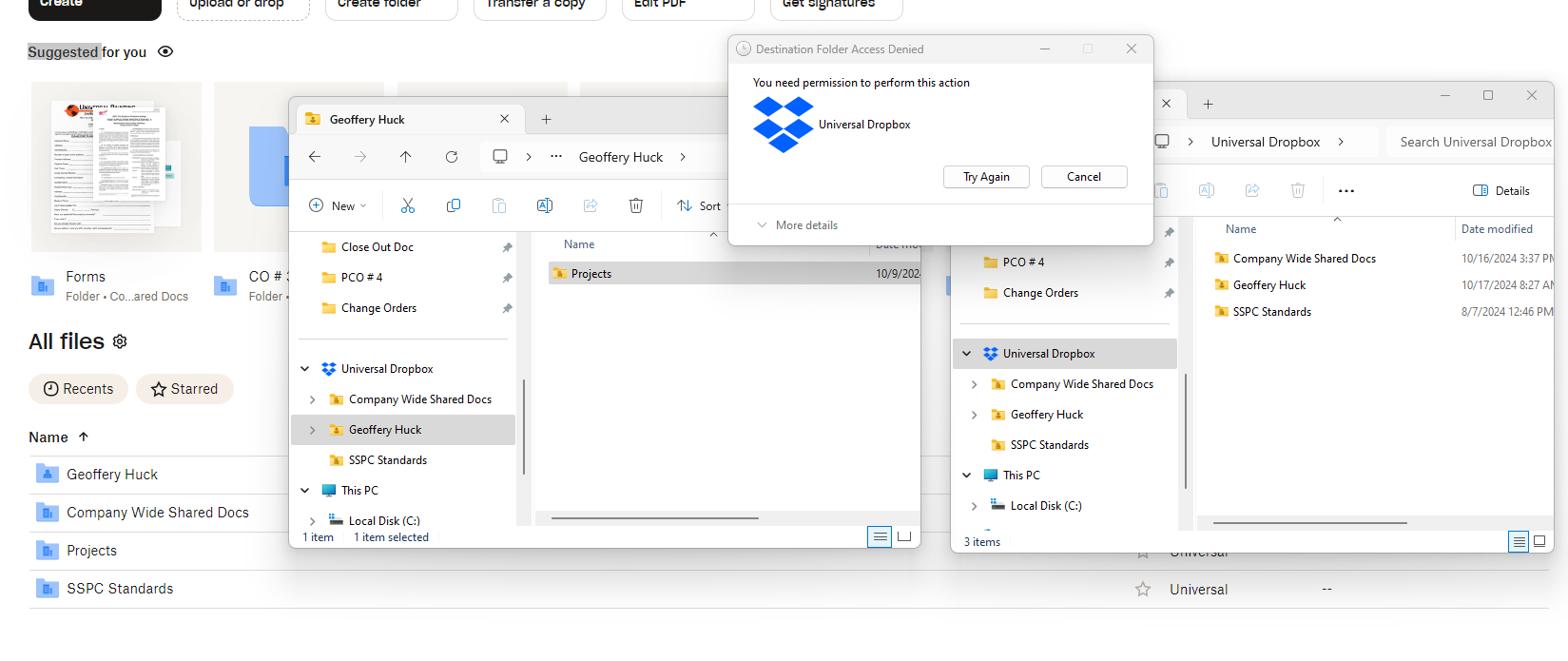Add a new tab in Geoffery Huck window

coord(546,119)
